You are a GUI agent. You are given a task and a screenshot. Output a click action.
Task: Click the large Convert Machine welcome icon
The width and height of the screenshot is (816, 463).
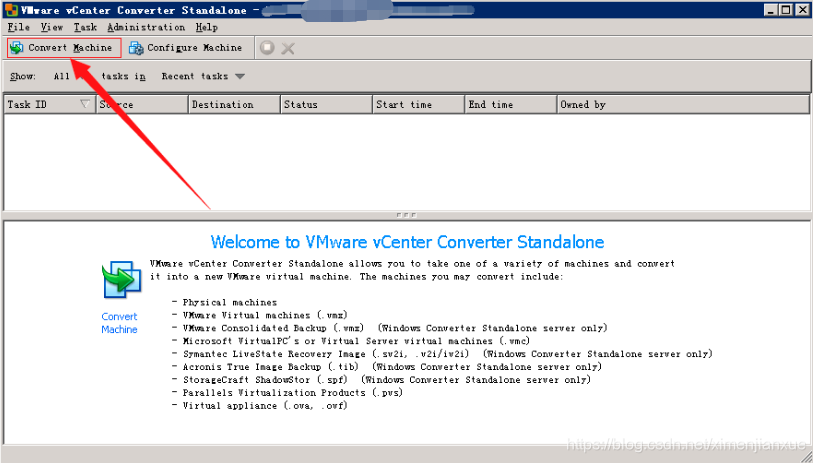pos(121,279)
